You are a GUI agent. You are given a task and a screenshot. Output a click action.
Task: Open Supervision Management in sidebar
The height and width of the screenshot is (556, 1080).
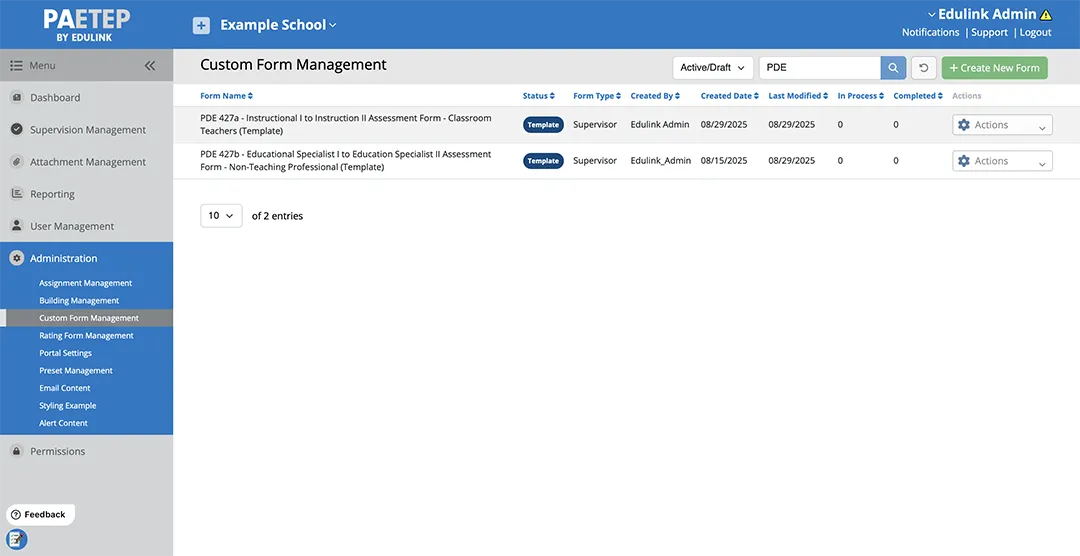pos(86,130)
